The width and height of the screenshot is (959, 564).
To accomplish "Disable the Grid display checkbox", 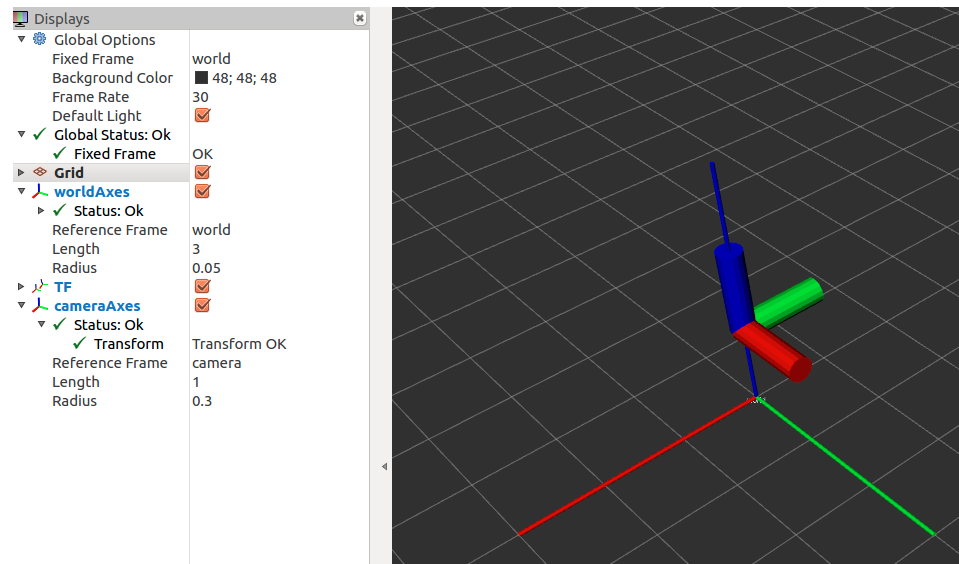I will click(202, 172).
